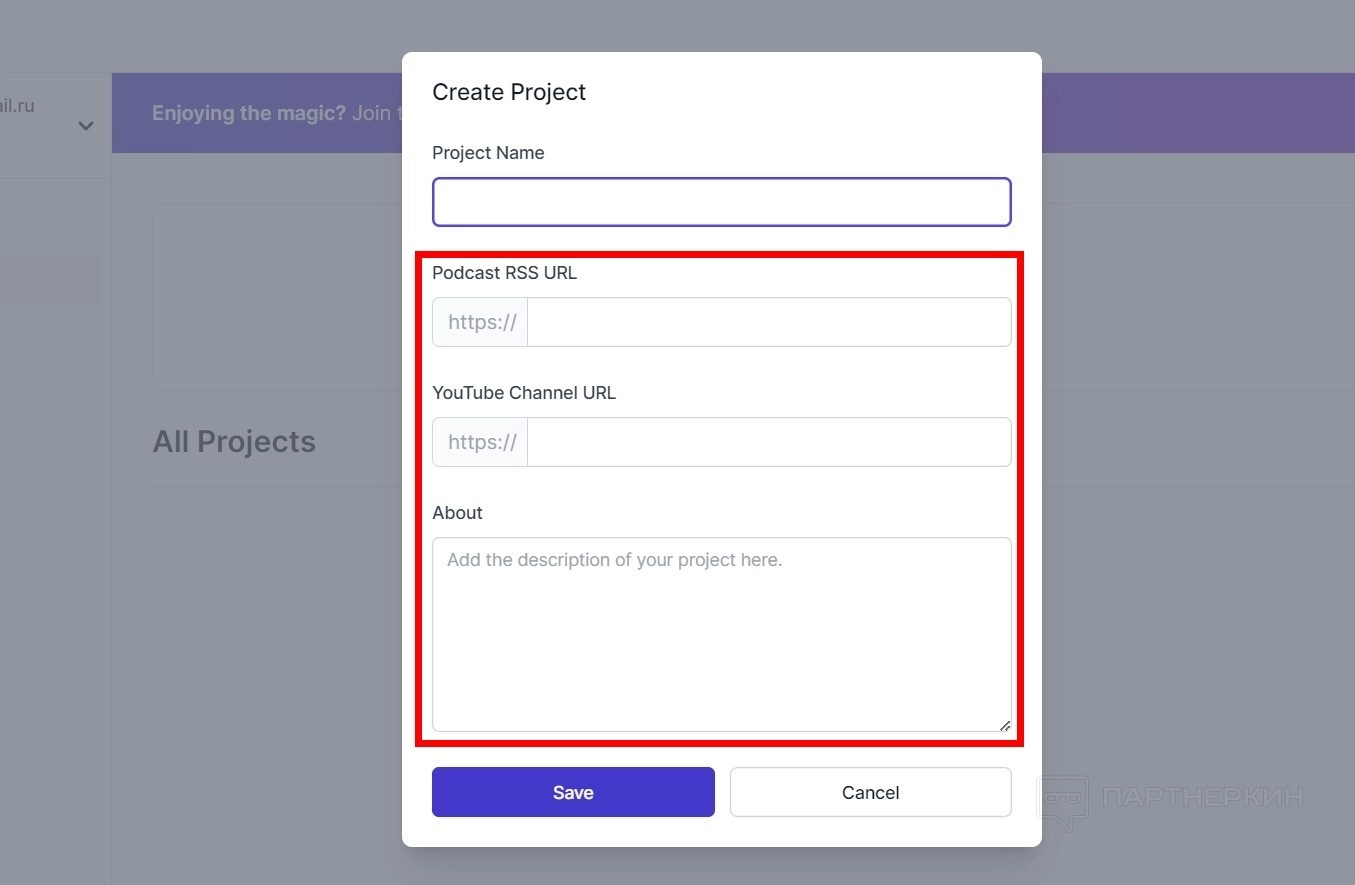The width and height of the screenshot is (1355, 885).
Task: Select the Podcast RSS URL label
Action: (x=504, y=273)
